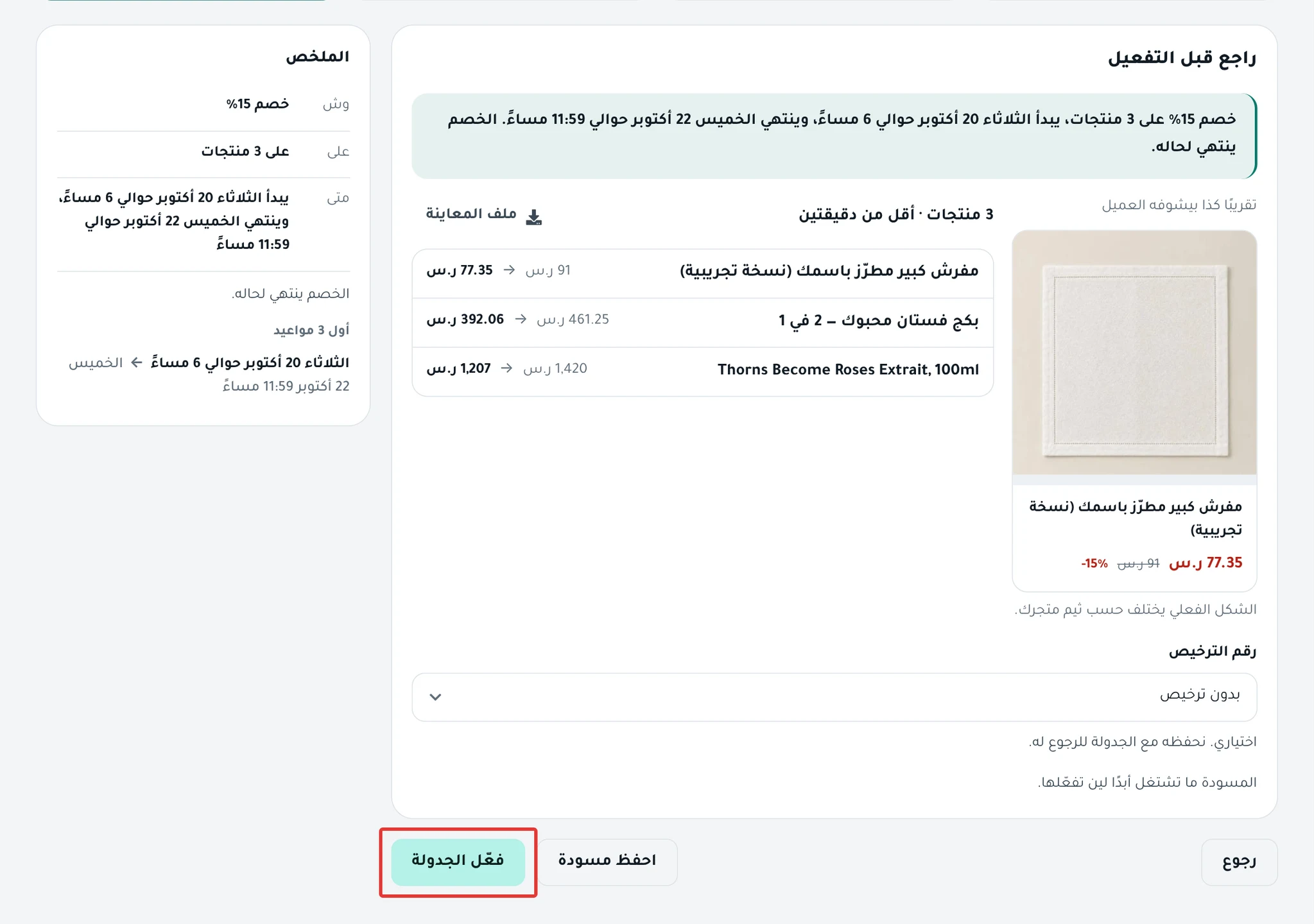Click the رقم الترخيص field label

[x=1212, y=652]
